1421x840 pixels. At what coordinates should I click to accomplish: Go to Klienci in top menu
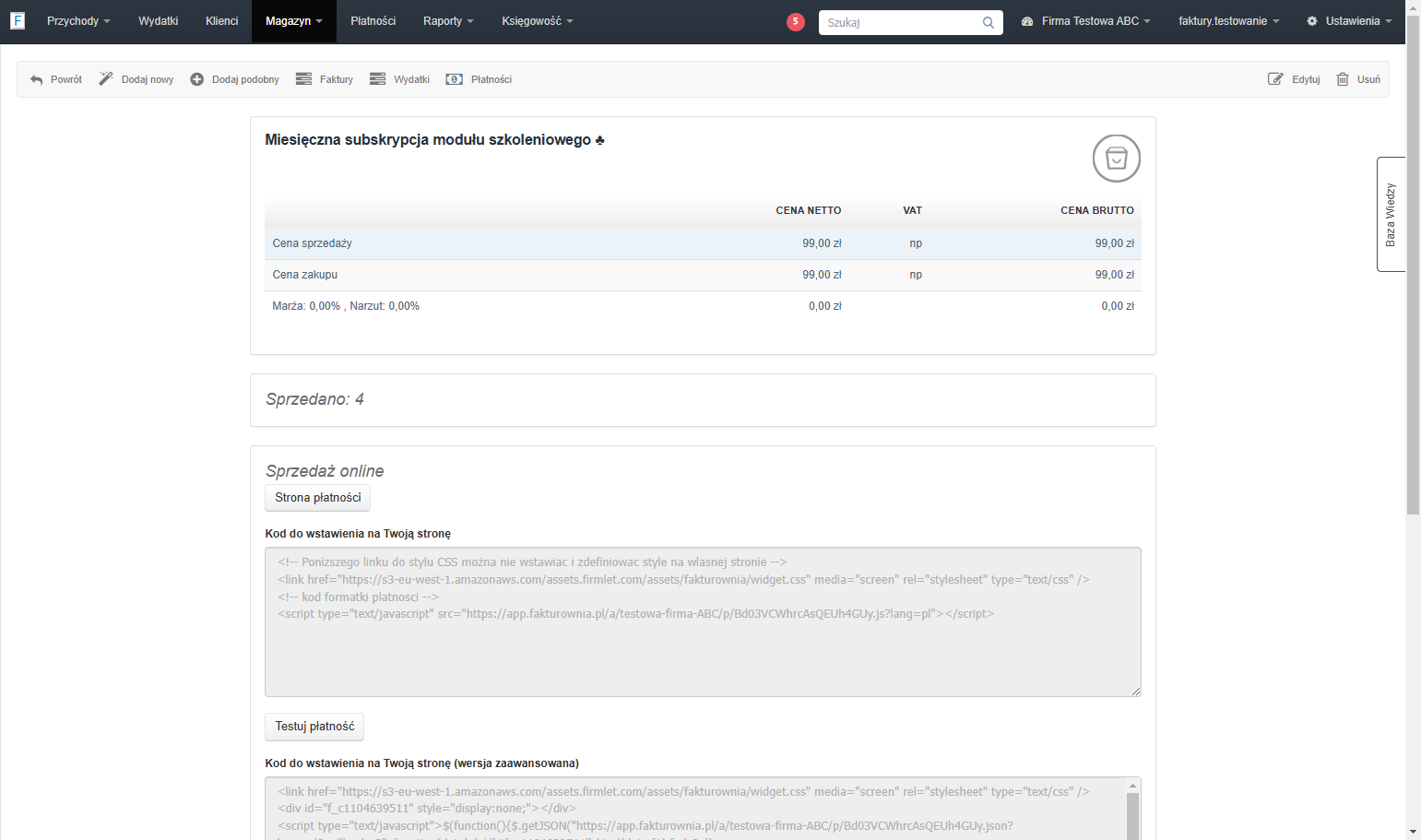coord(222,21)
